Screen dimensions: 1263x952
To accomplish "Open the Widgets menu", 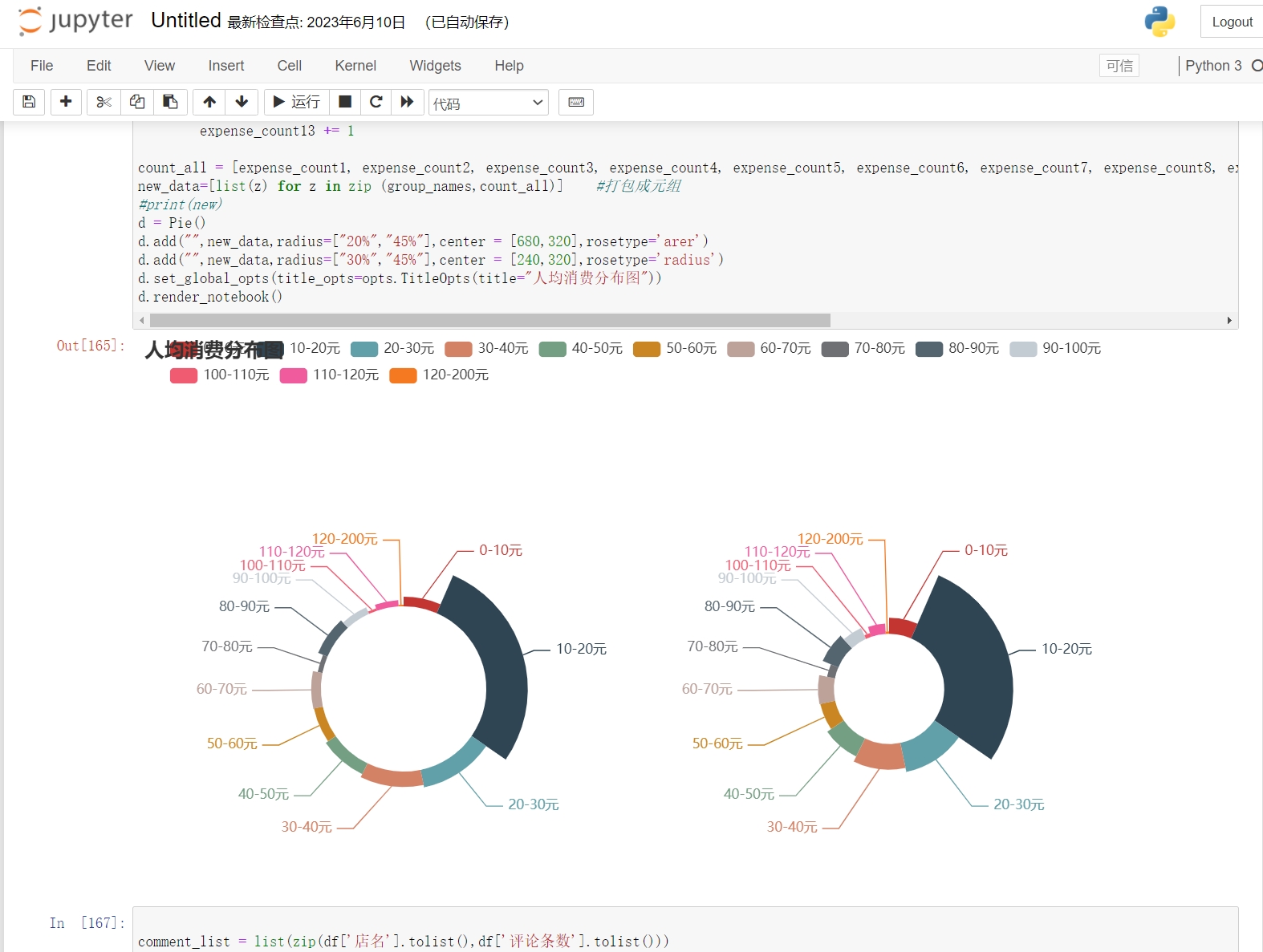I will tap(435, 66).
